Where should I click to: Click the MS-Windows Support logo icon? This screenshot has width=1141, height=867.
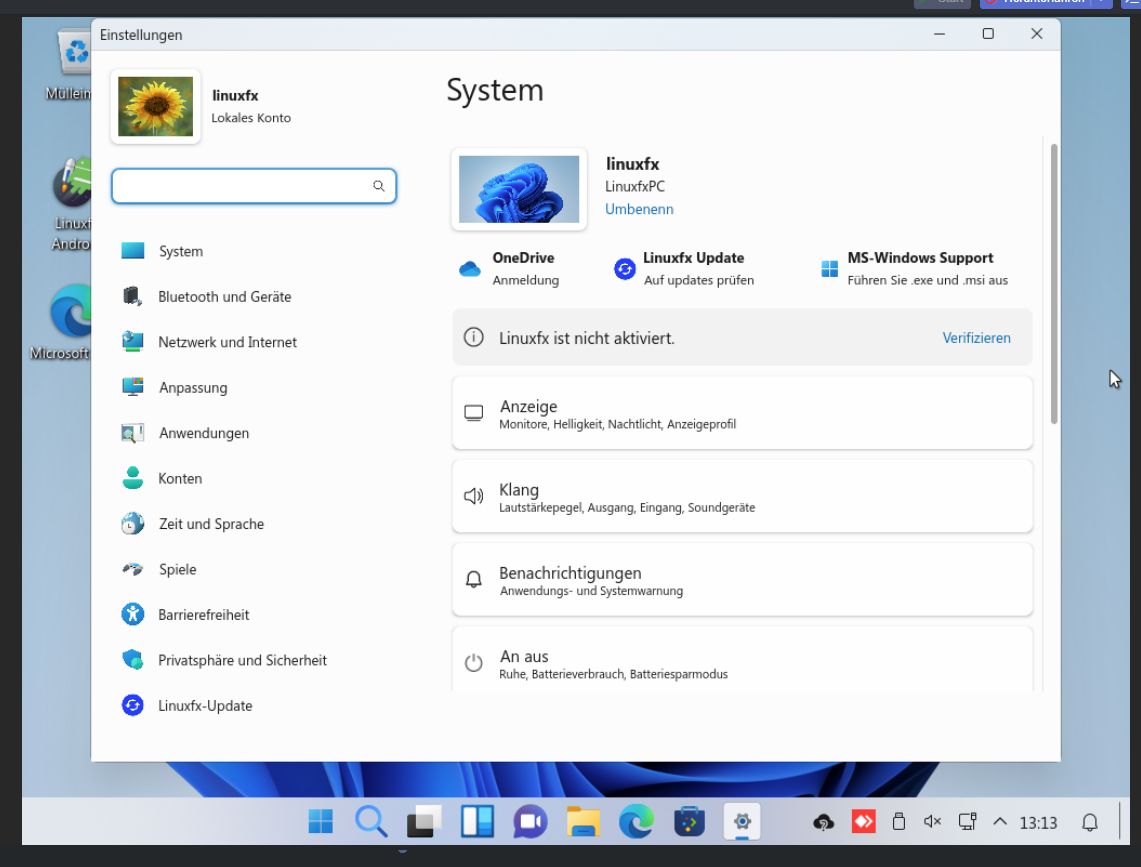pyautogui.click(x=830, y=269)
